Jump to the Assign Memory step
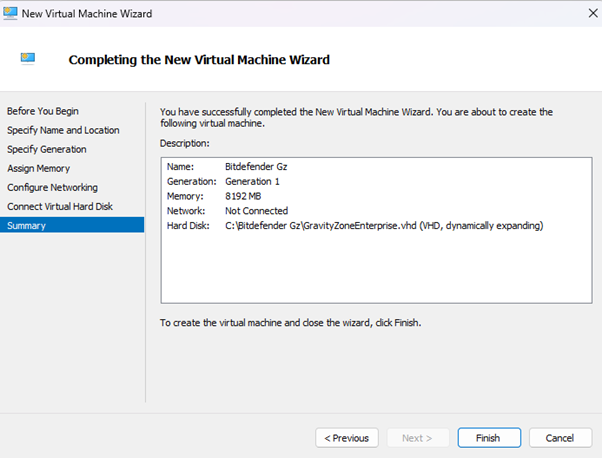This screenshot has width=602, height=458. tap(39, 168)
